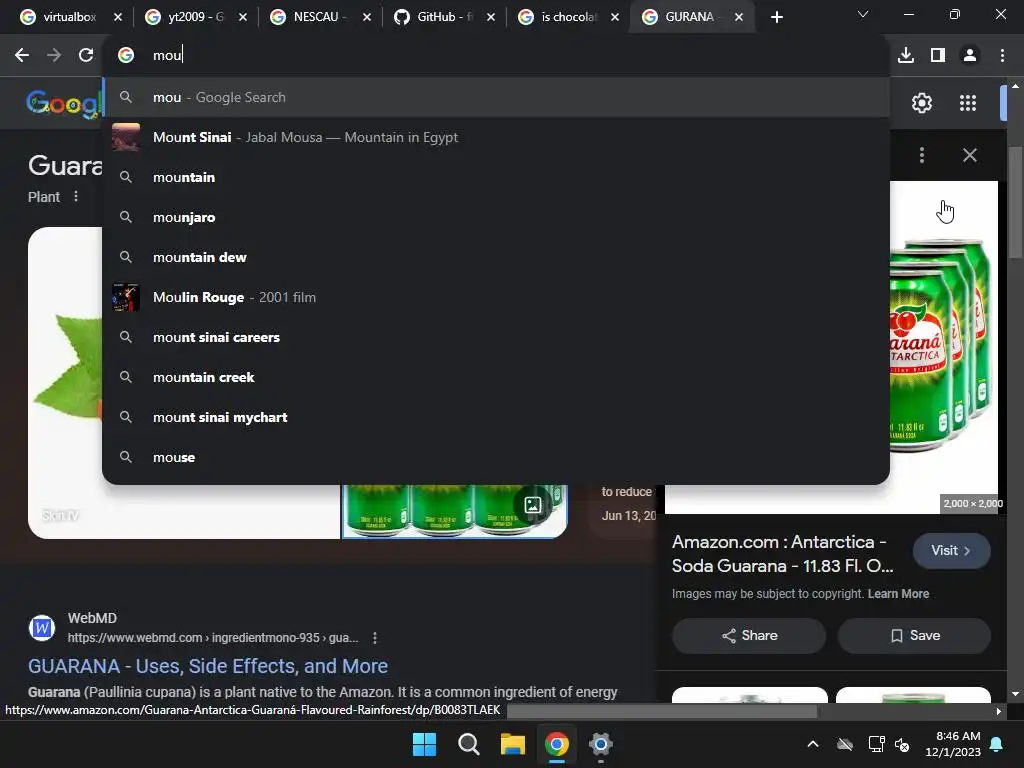Toggle Chrome side panel icon
The height and width of the screenshot is (768, 1024).
[x=938, y=55]
